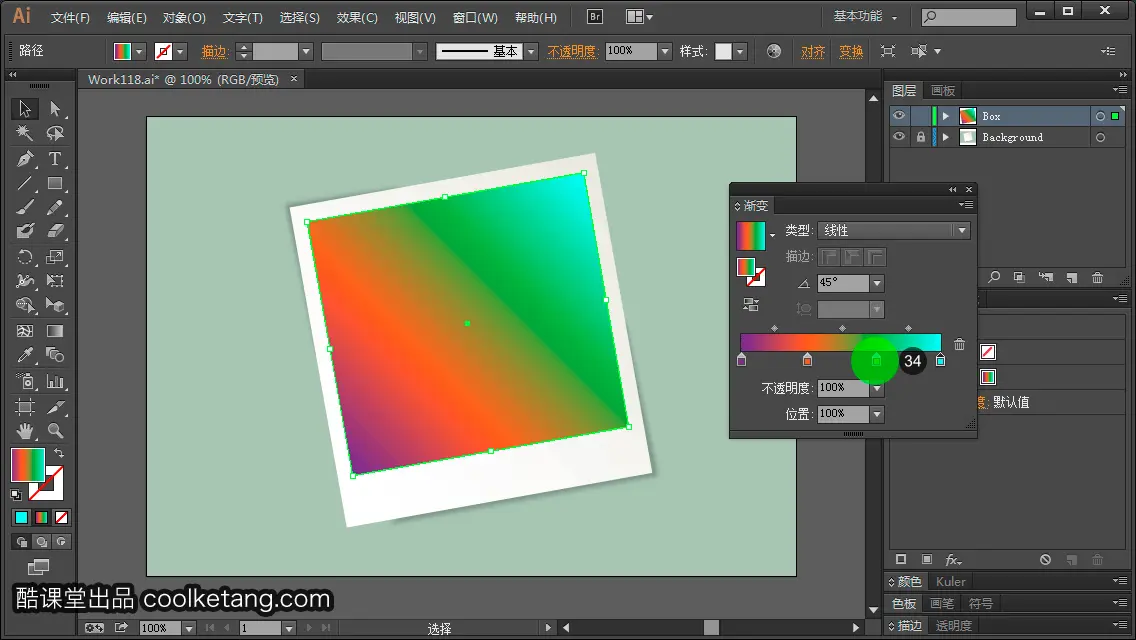Select the Direct Selection tool
Image resolution: width=1136 pixels, height=640 pixels.
(55, 109)
